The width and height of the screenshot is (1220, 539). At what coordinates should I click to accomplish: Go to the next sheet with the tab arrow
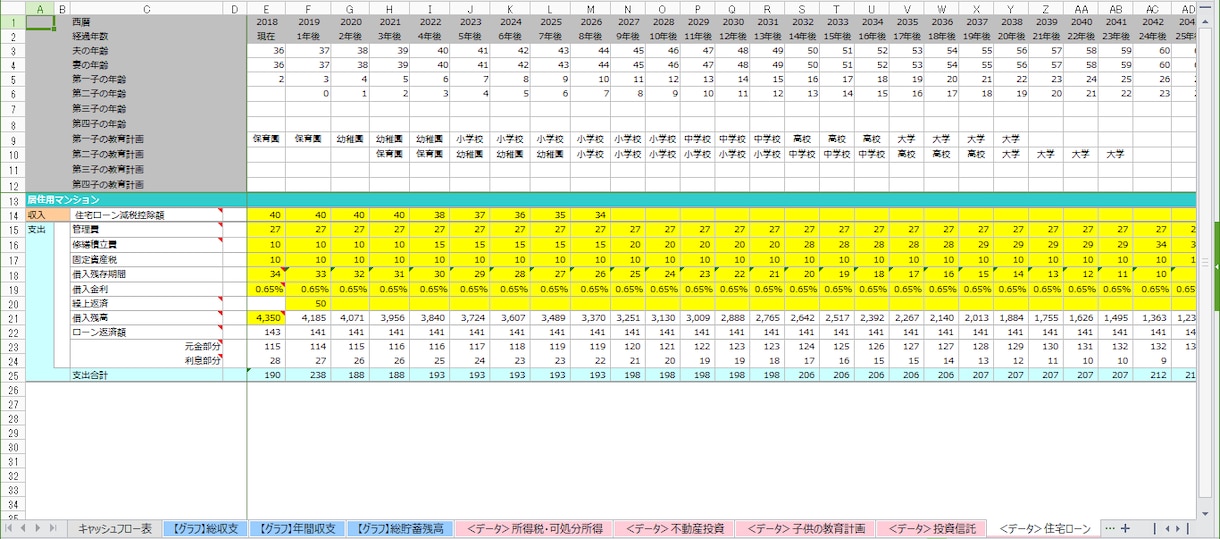click(39, 528)
